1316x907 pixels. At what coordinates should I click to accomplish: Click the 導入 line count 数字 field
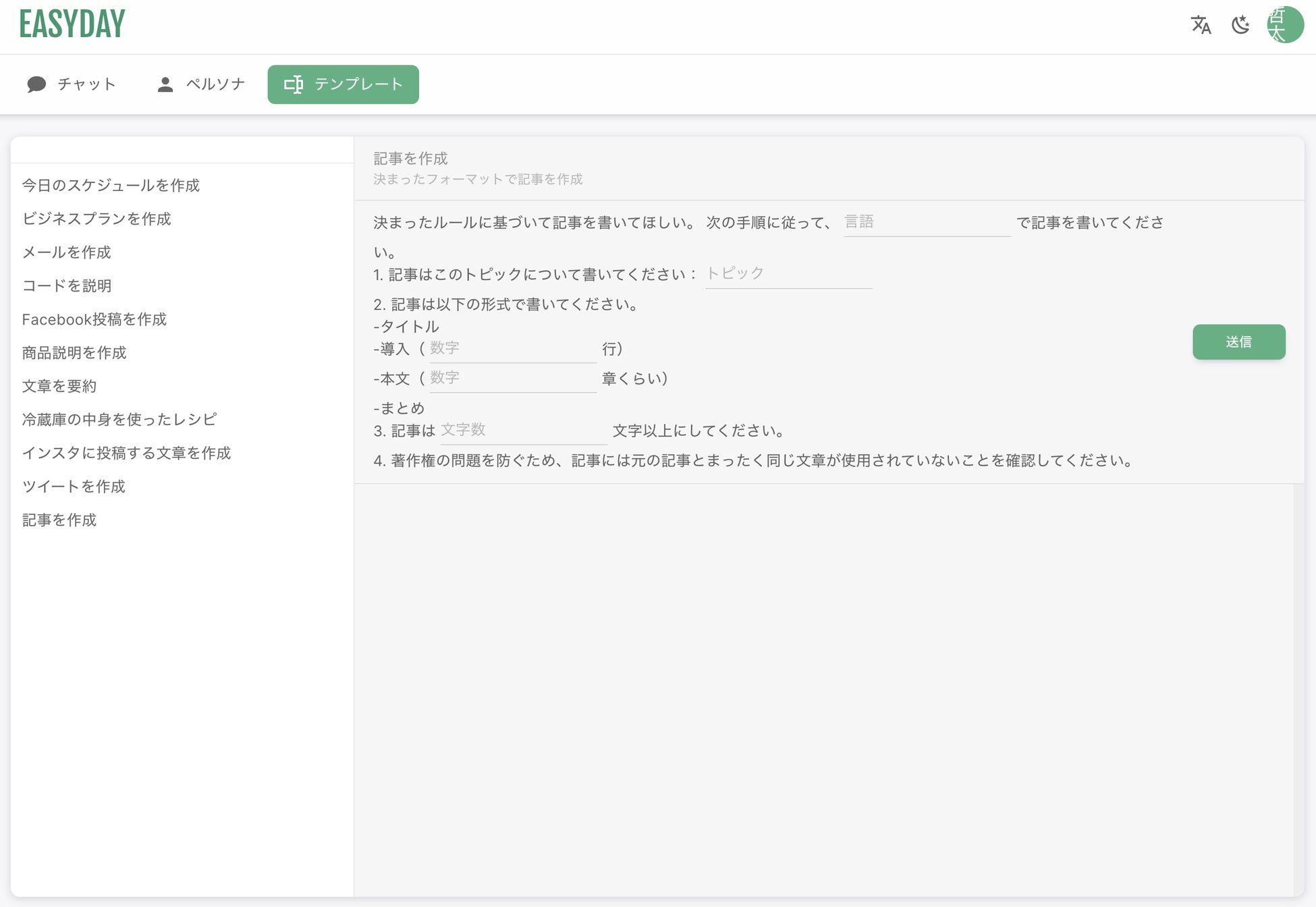coord(512,348)
